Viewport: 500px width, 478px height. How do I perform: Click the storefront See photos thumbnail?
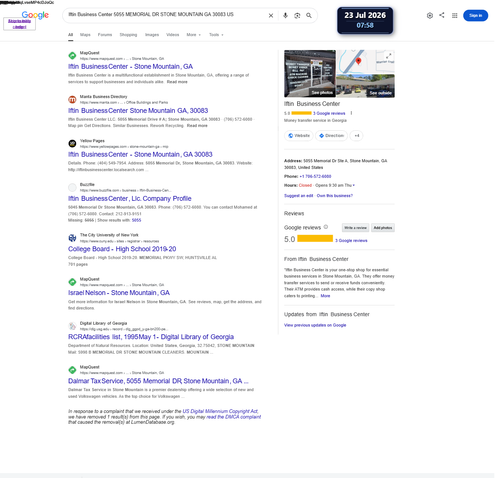[x=310, y=73]
